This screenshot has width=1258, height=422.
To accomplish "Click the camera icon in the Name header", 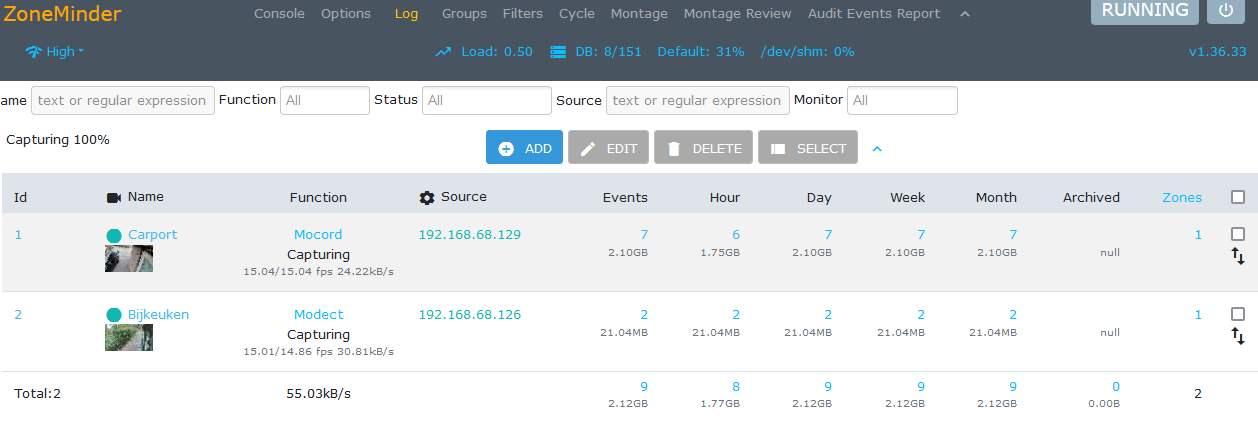I will point(114,198).
